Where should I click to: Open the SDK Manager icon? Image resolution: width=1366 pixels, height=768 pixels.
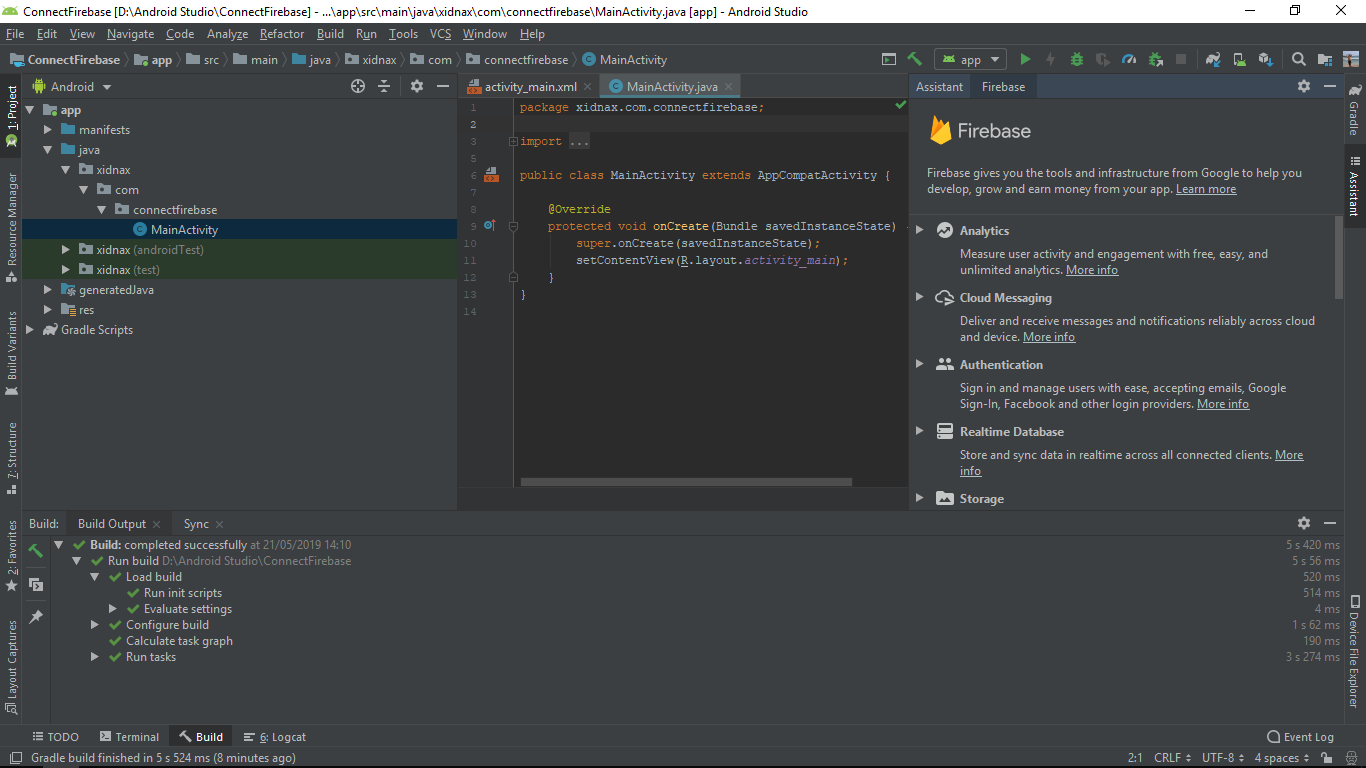pos(1265,59)
